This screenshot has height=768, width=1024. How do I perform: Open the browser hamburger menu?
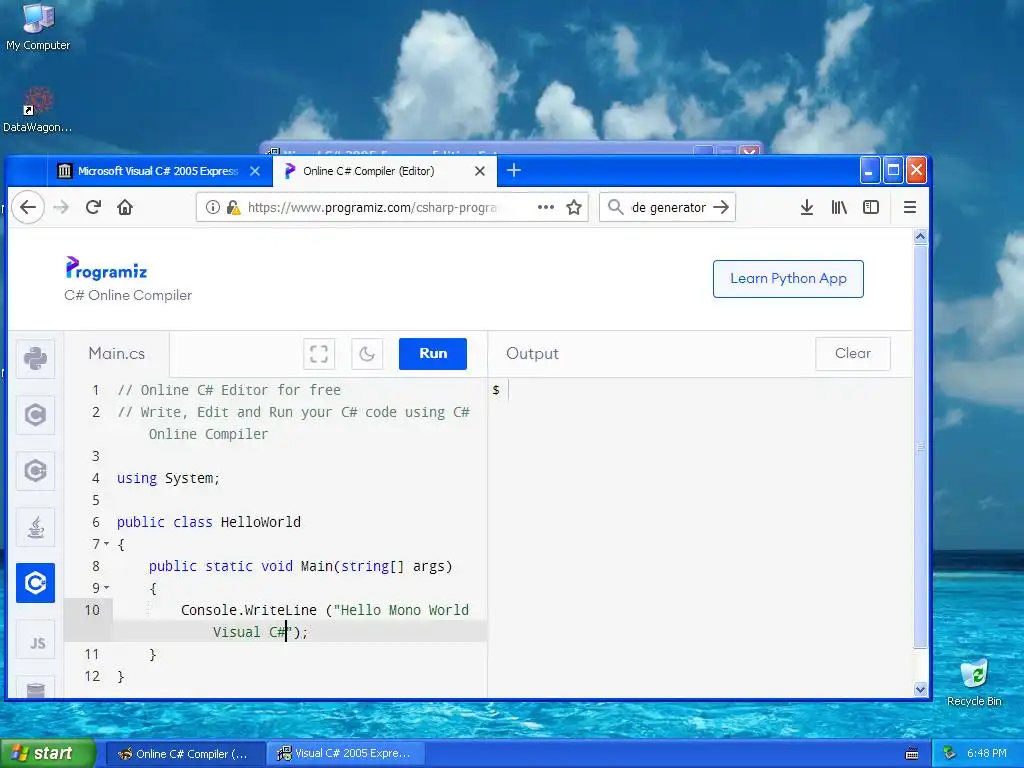[x=910, y=207]
